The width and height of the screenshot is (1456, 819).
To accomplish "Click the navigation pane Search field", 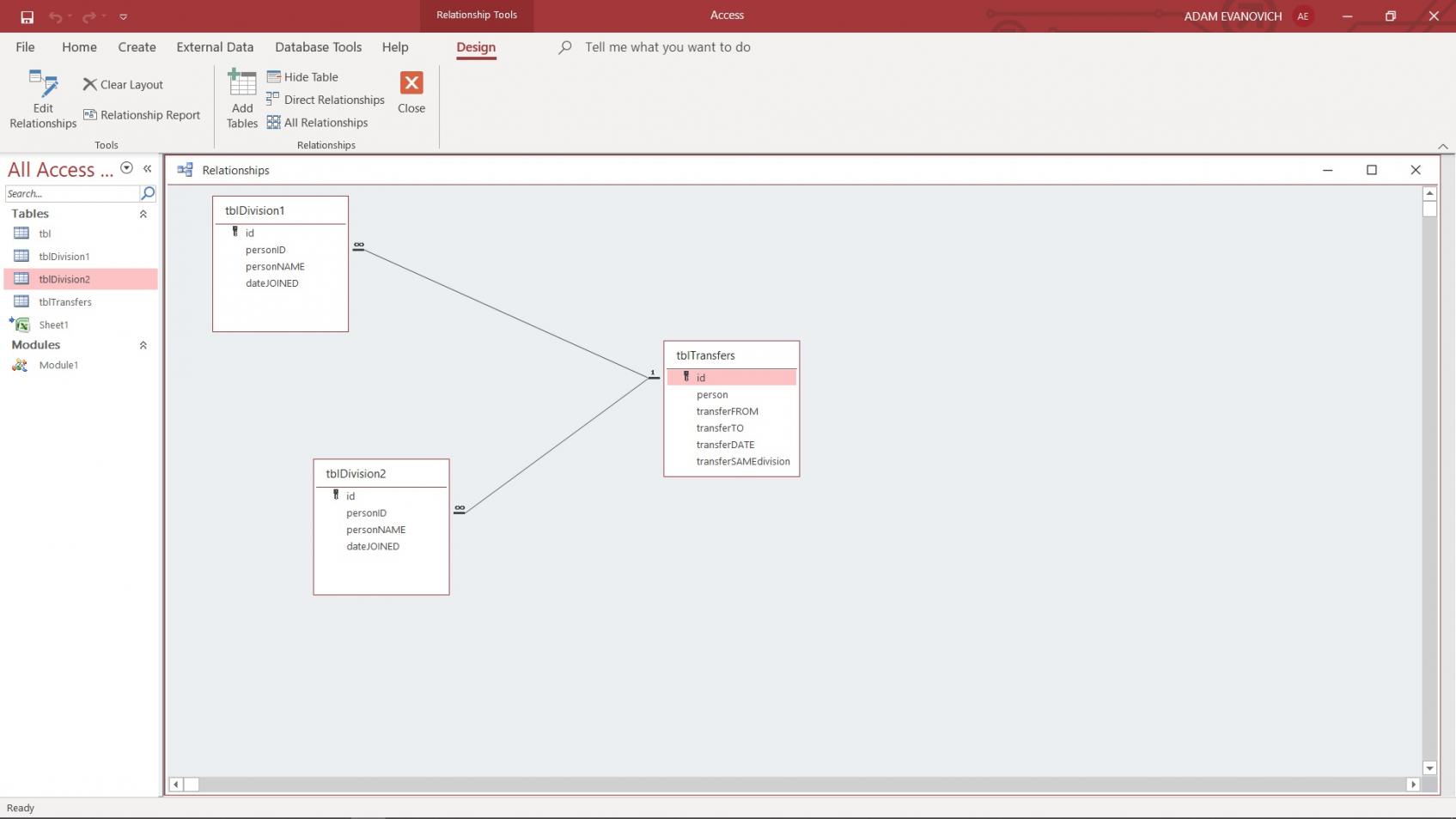I will 72,194.
